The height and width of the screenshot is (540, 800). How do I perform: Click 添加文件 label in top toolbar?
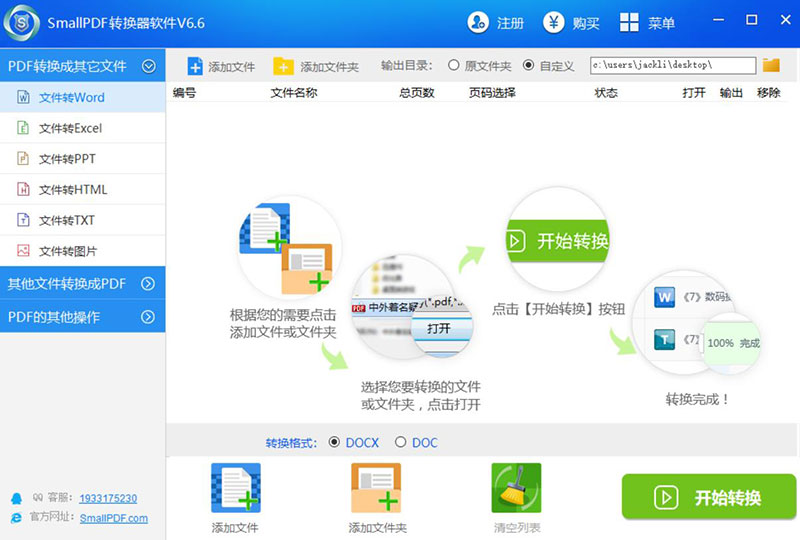pyautogui.click(x=231, y=67)
